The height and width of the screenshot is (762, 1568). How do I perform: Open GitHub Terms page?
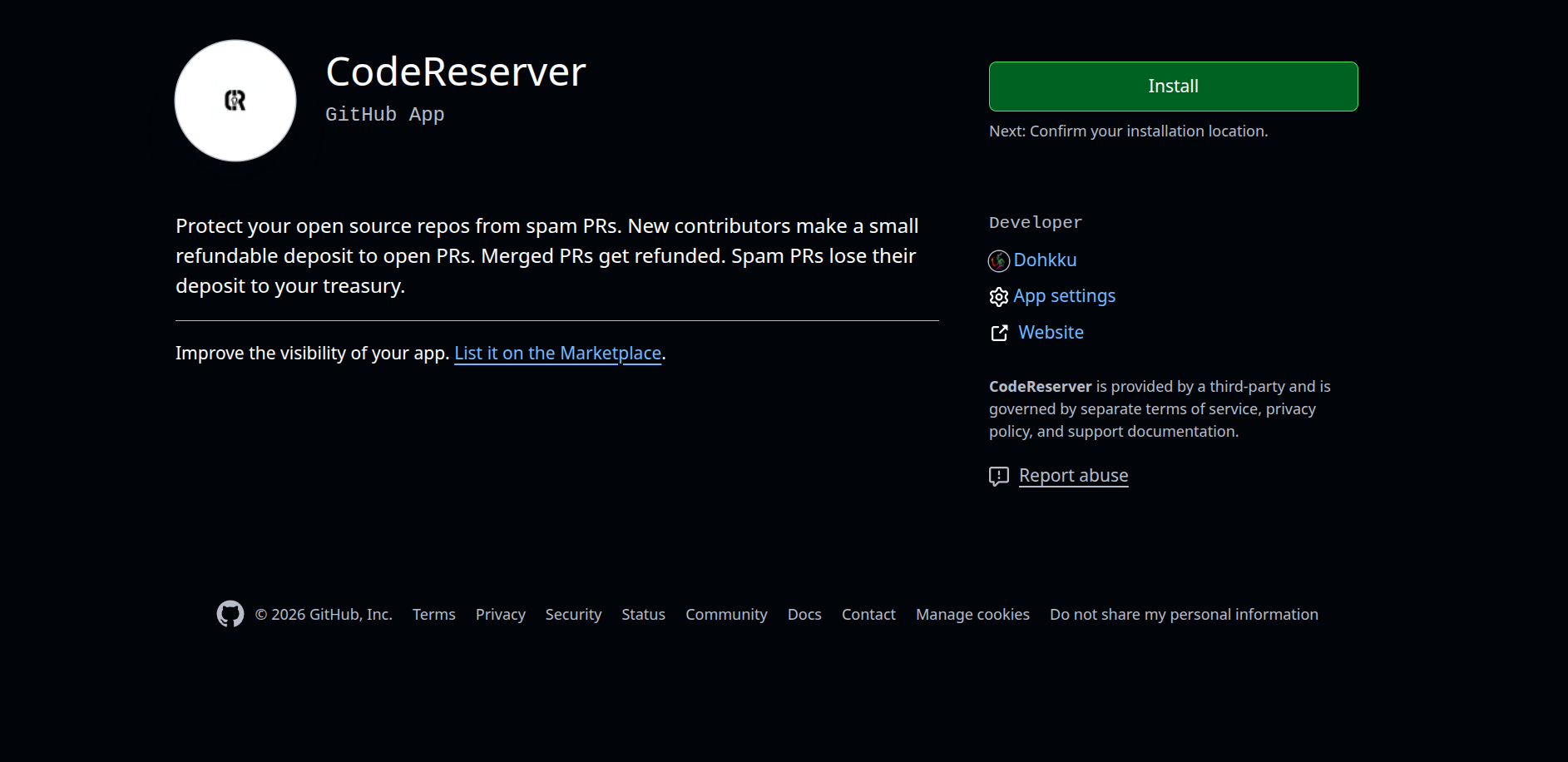[x=433, y=614]
